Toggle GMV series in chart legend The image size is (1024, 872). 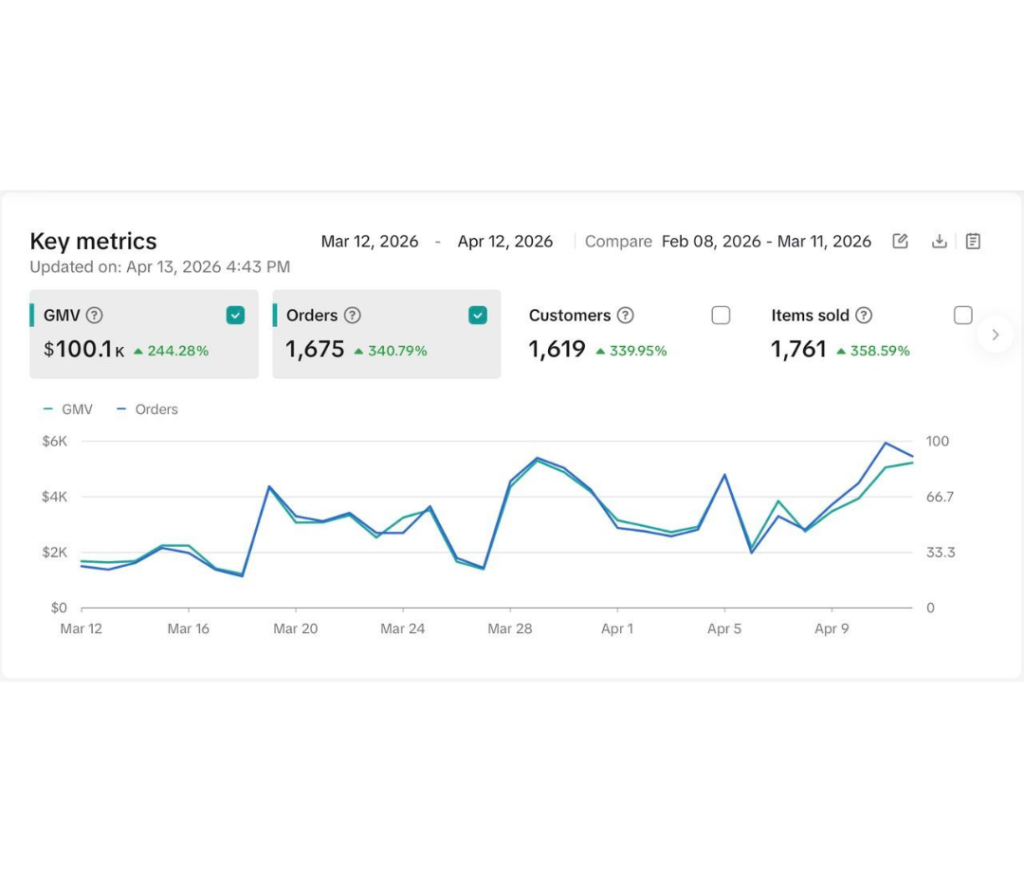tap(68, 410)
